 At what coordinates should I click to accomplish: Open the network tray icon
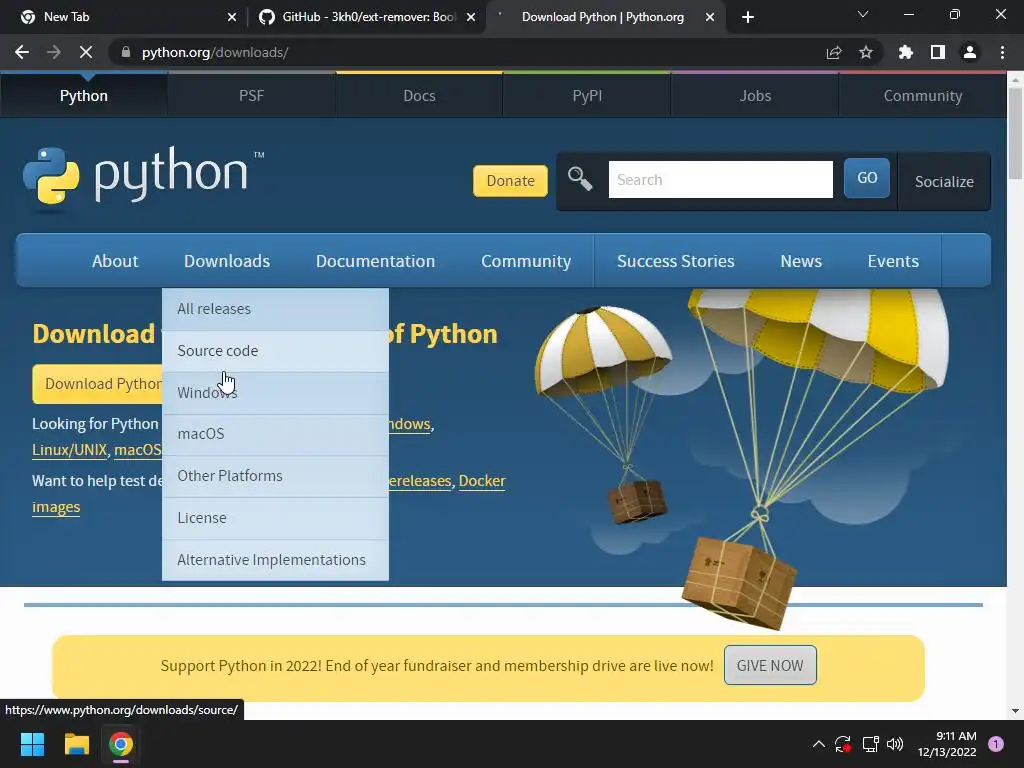click(x=871, y=744)
